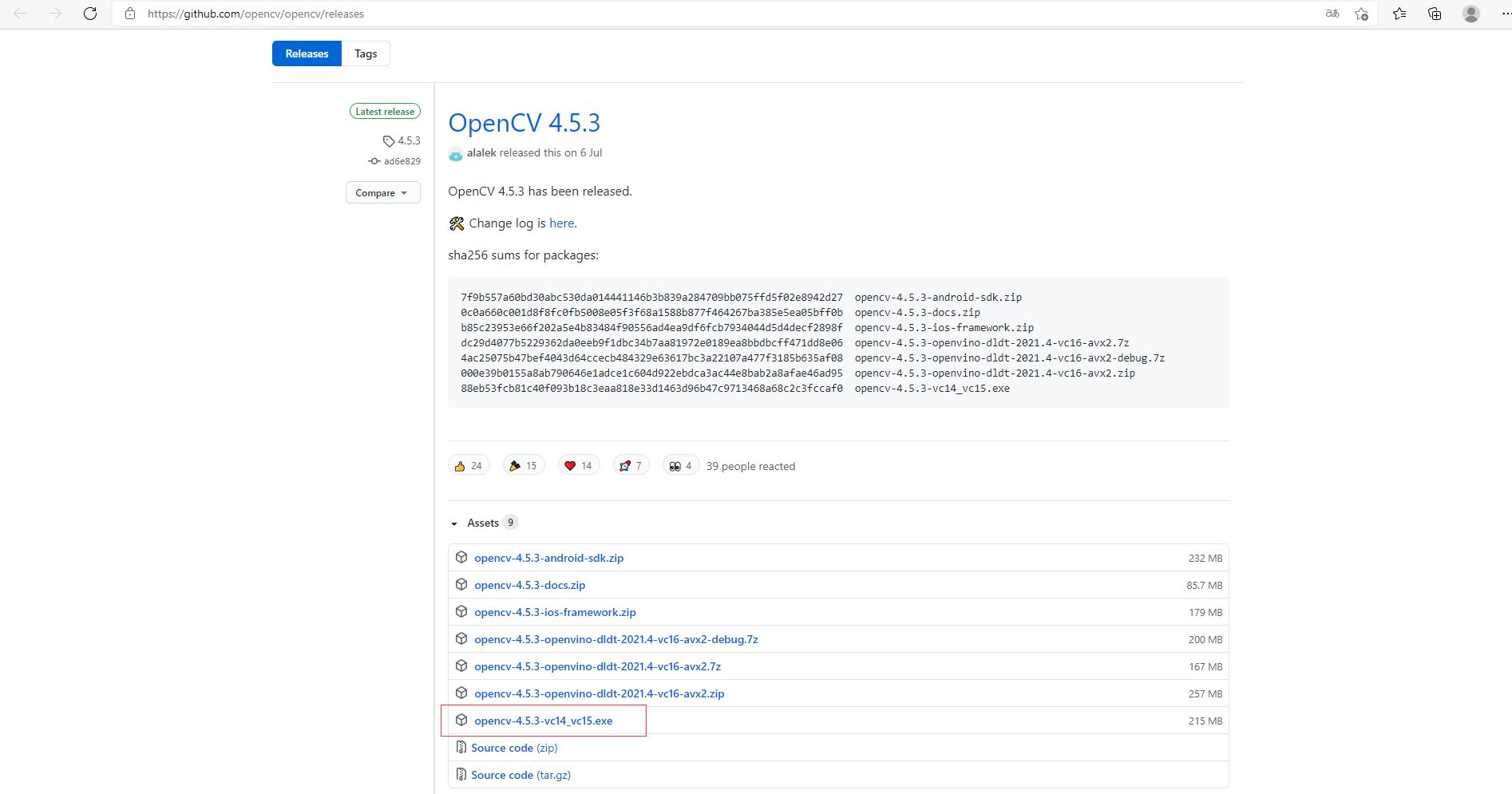Reload the page with refresh icon
Viewport: 1512px width, 794px height.
pos(90,14)
